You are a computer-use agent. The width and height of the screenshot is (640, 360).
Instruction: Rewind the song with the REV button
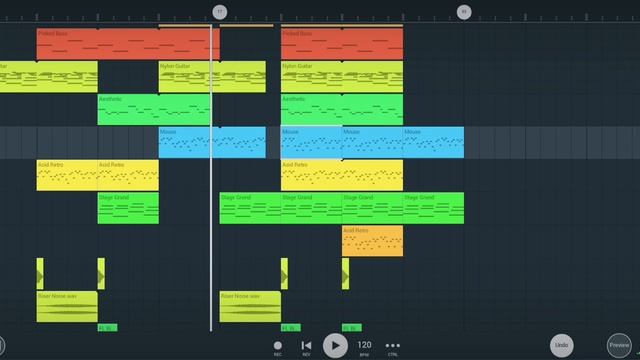306,348
